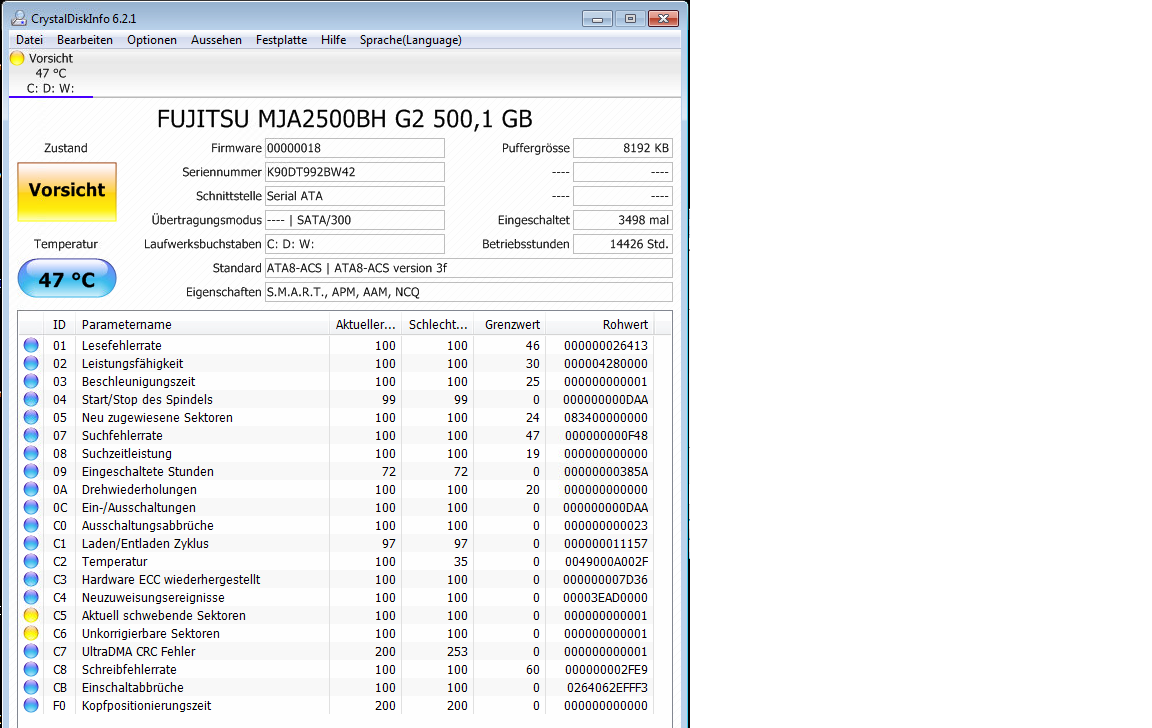Click the Rohwert column header
Viewport: 1152px width, 728px height.
pos(599,324)
